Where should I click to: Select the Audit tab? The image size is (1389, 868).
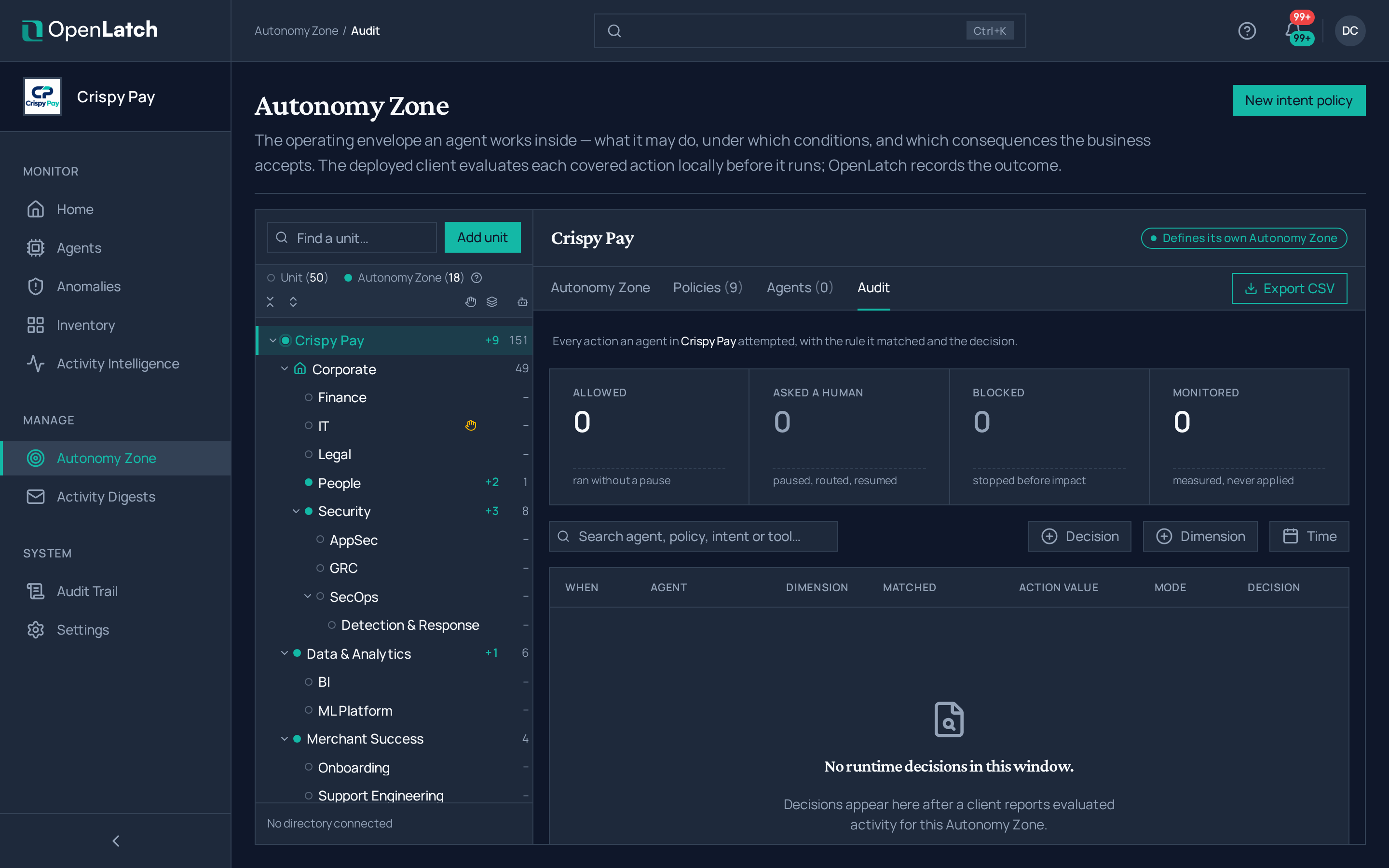click(x=873, y=287)
